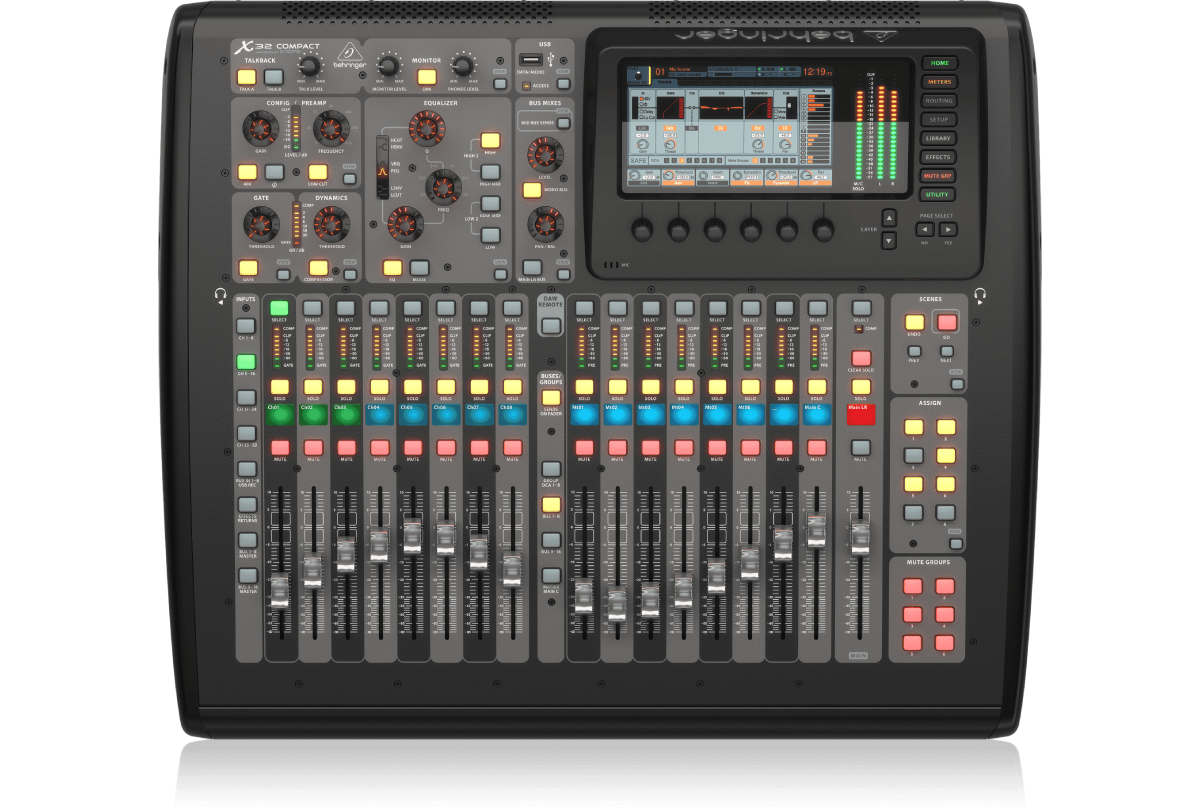
Task: Click the red Main LR scribble strip
Action: tap(861, 416)
